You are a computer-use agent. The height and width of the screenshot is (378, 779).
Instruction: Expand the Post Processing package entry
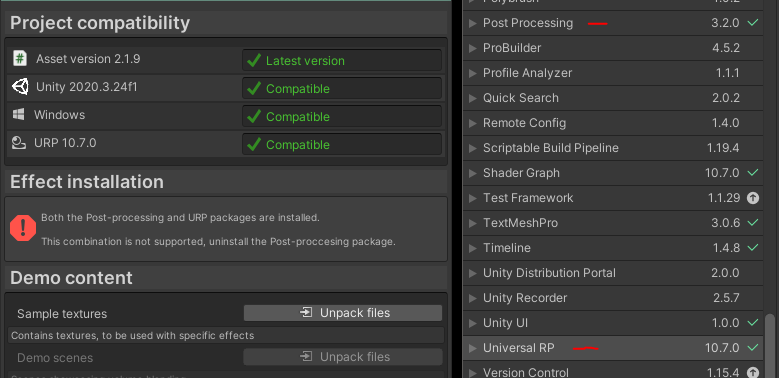pos(472,23)
